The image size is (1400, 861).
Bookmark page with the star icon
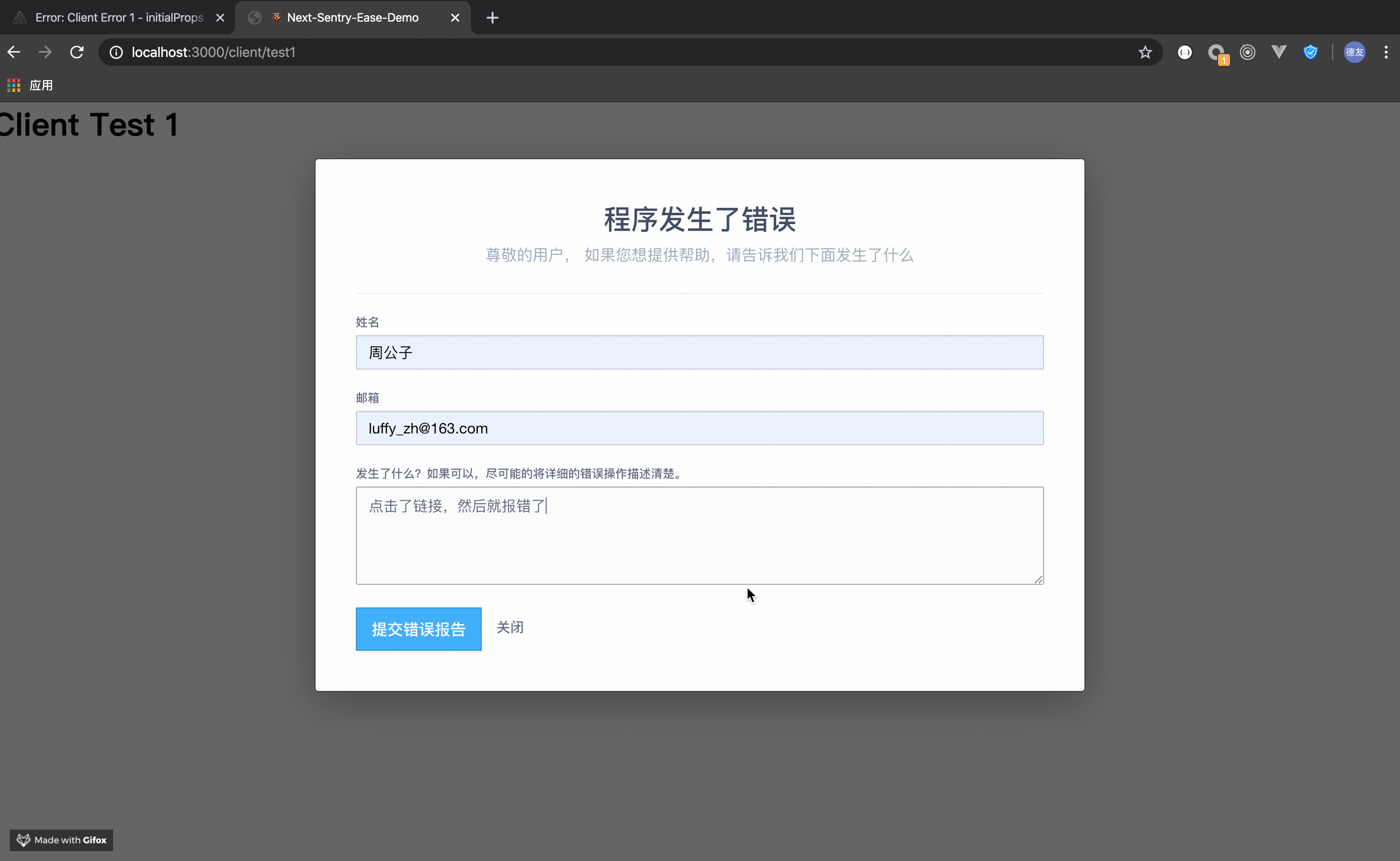[x=1145, y=53]
